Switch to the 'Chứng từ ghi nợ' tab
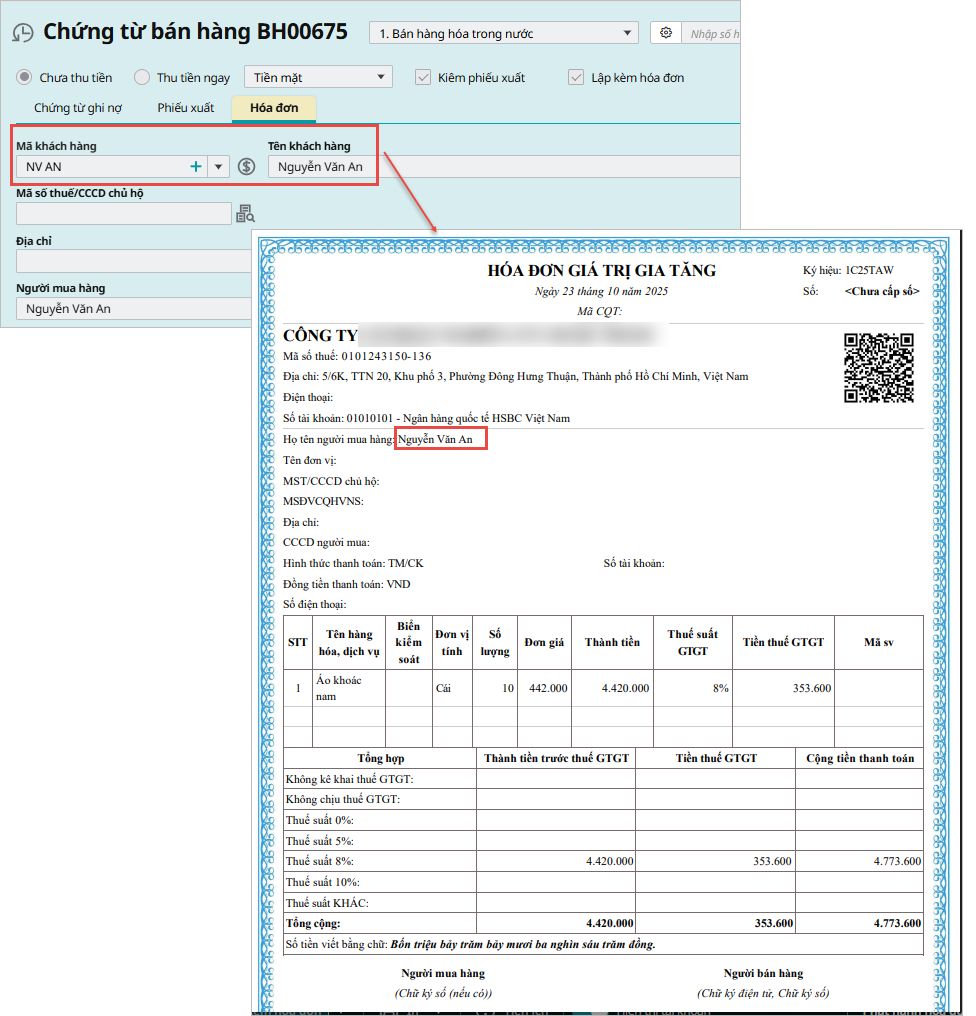Image resolution: width=976 pixels, height=1016 pixels. point(78,108)
